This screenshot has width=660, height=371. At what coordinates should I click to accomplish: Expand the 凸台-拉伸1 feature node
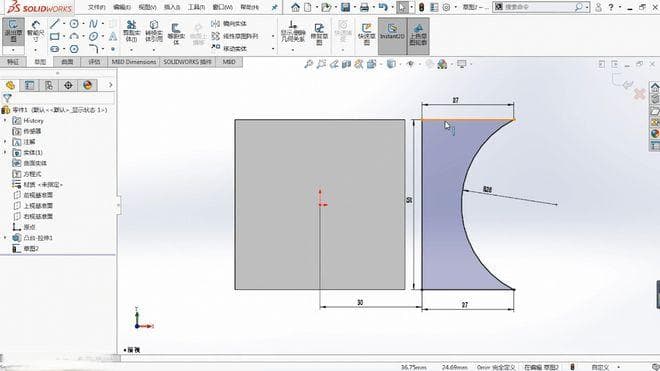pyautogui.click(x=5, y=238)
